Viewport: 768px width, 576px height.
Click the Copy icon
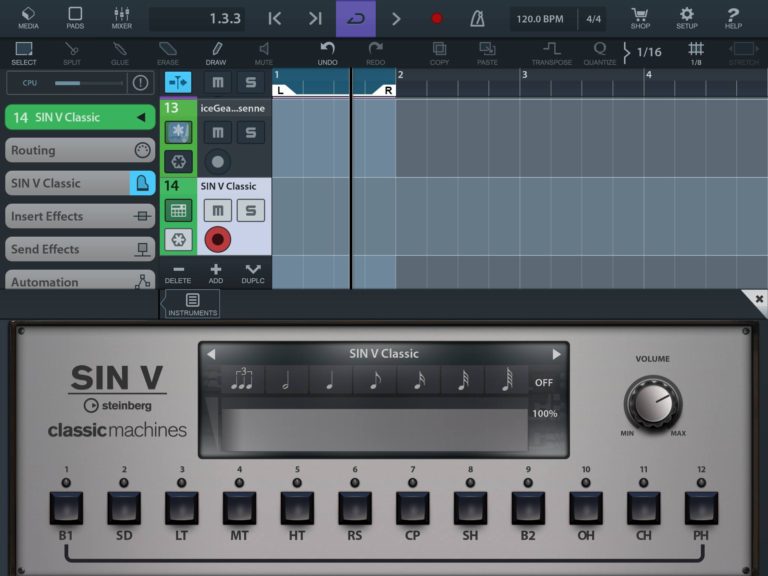pos(439,53)
